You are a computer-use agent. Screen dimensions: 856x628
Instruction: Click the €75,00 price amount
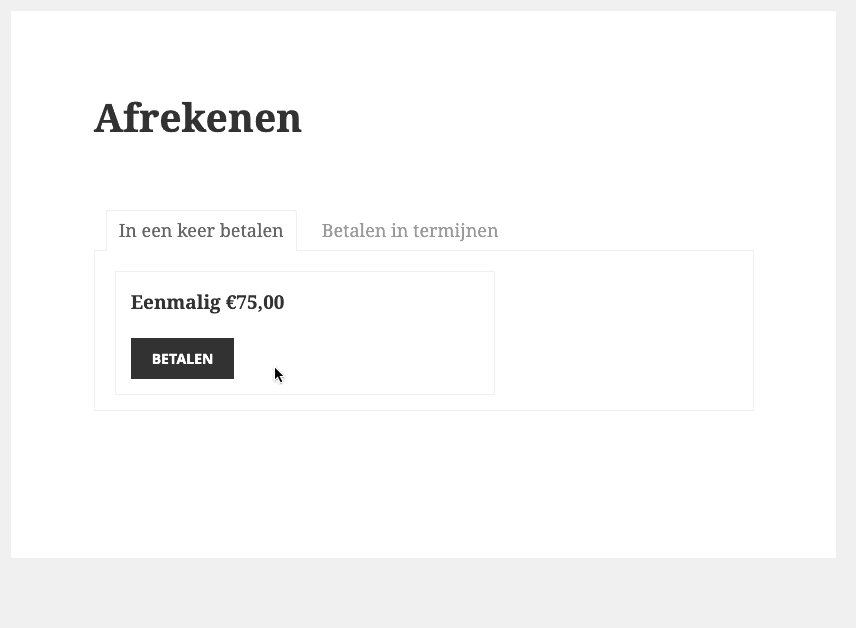(x=255, y=302)
